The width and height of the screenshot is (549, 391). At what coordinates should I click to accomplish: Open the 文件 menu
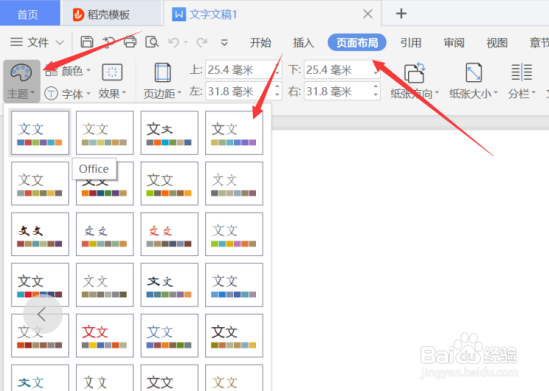coord(29,42)
